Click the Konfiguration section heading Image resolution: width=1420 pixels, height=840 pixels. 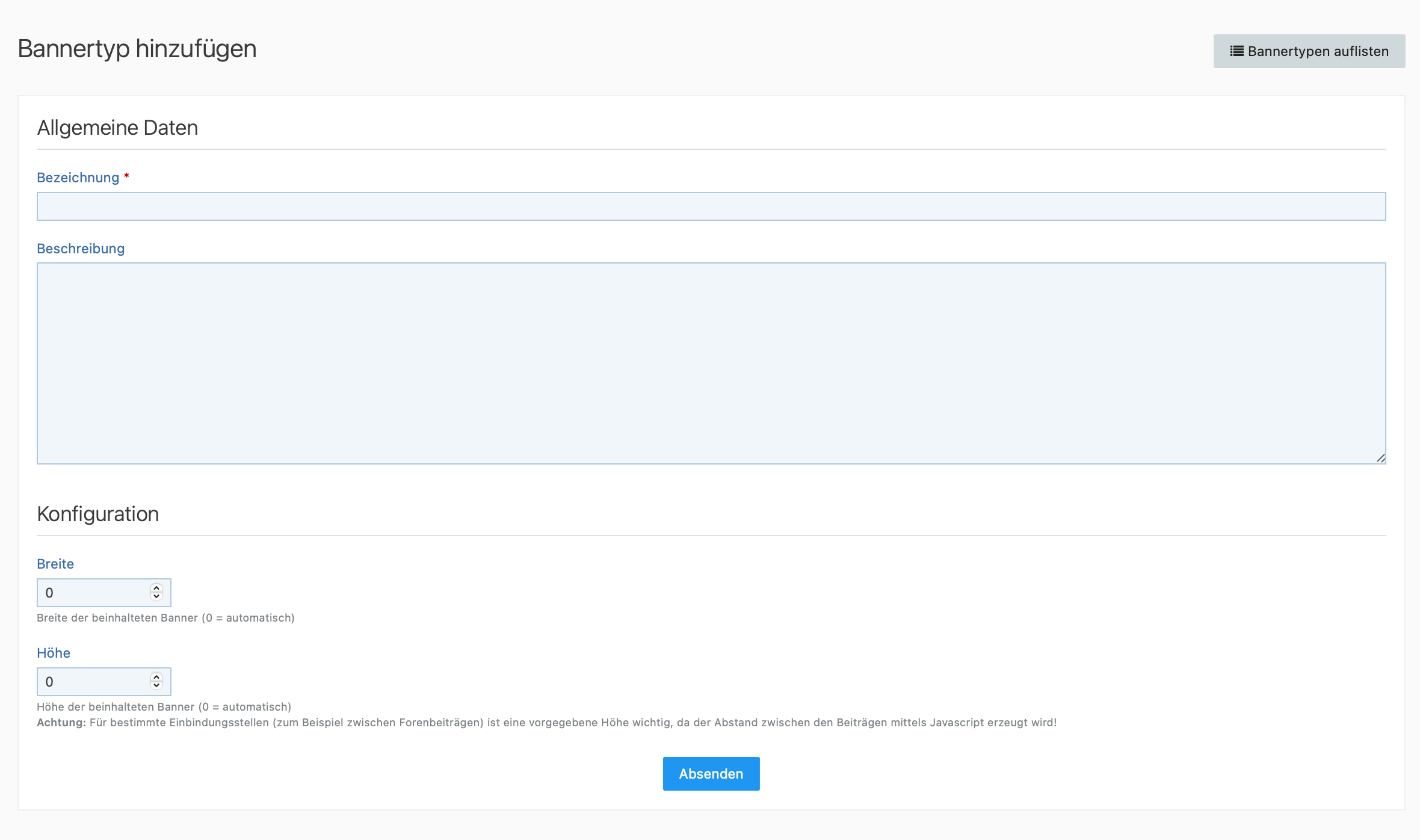point(98,514)
